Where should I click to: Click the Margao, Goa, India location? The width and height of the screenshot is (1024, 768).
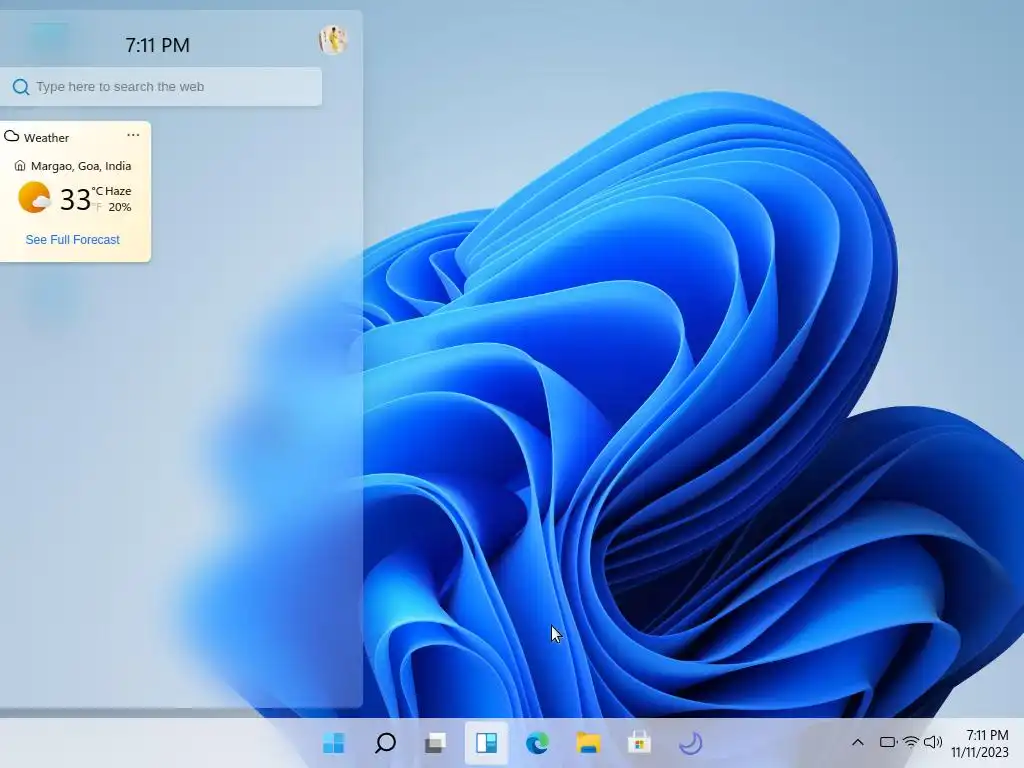click(81, 166)
